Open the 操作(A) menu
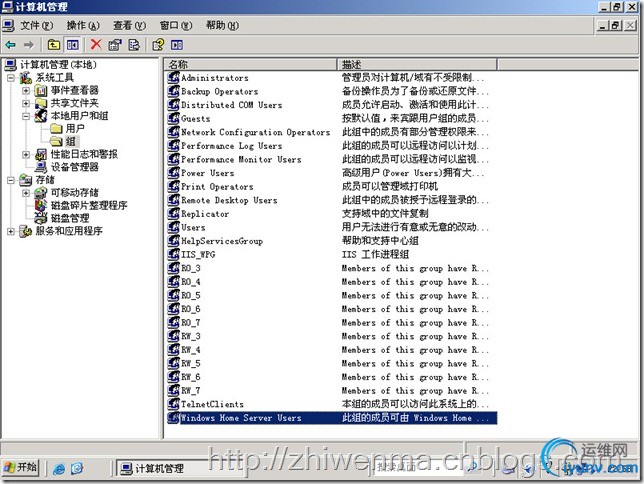Image resolution: width=644 pixels, height=484 pixels. point(83,25)
